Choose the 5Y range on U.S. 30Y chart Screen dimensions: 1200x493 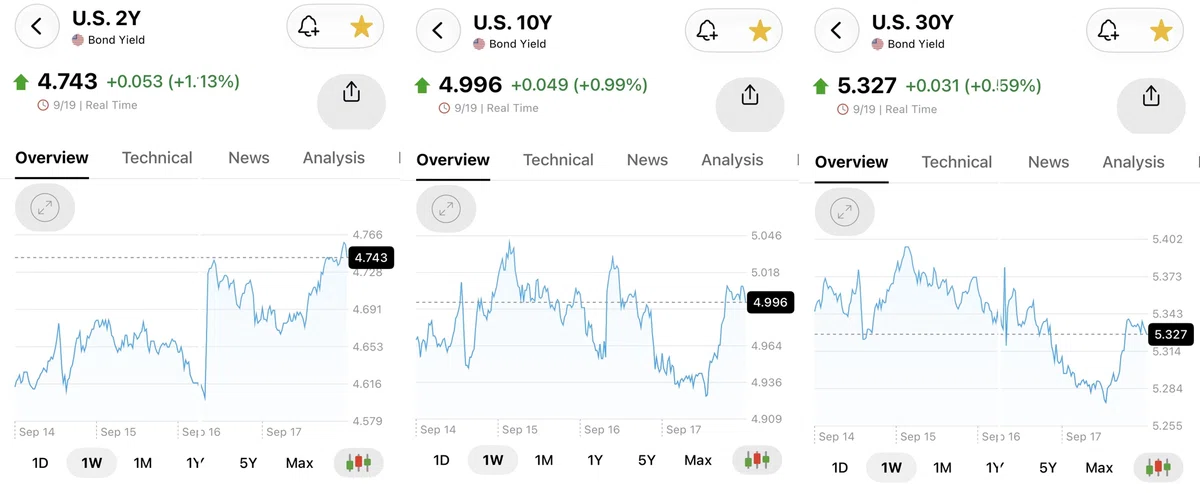click(x=1047, y=467)
